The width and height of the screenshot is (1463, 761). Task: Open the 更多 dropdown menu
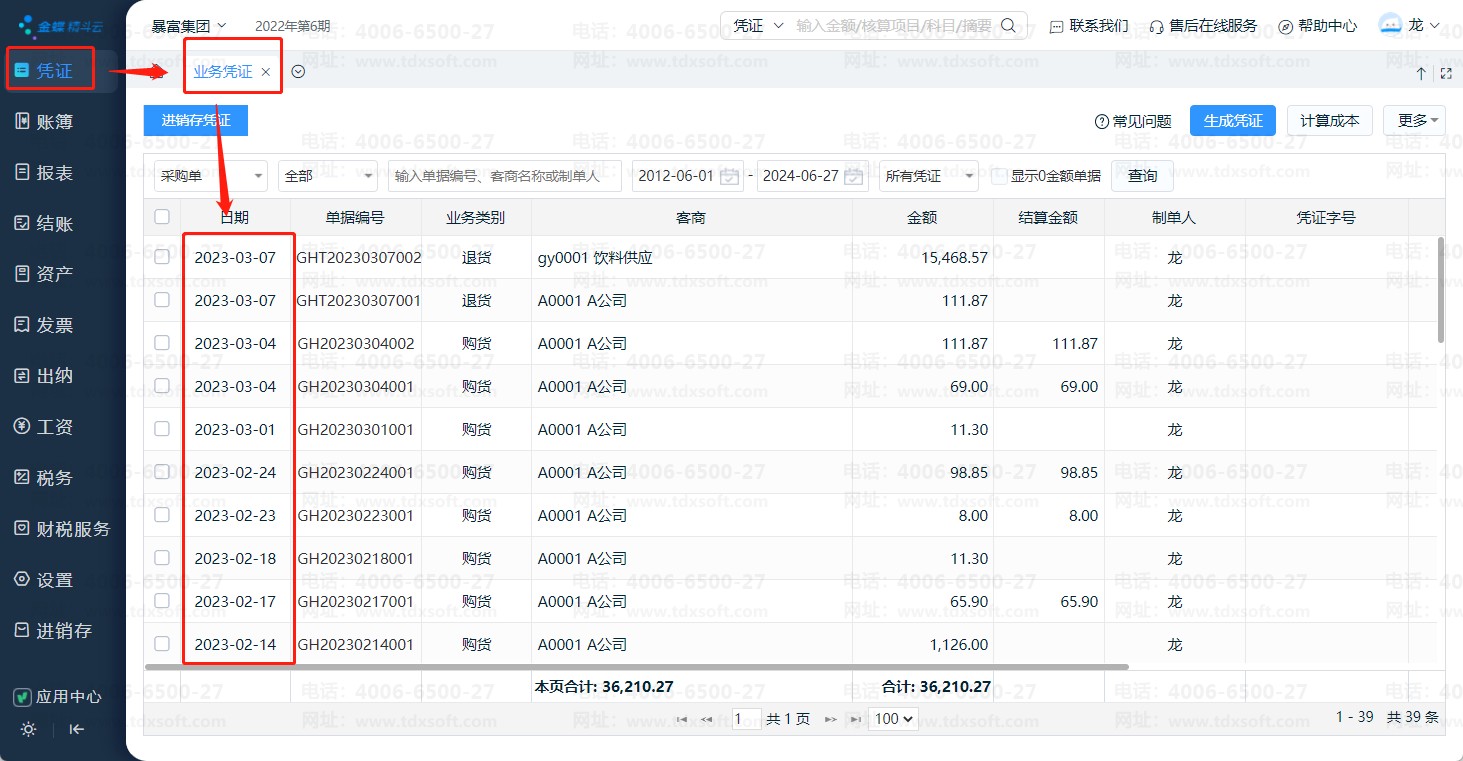click(x=1414, y=121)
